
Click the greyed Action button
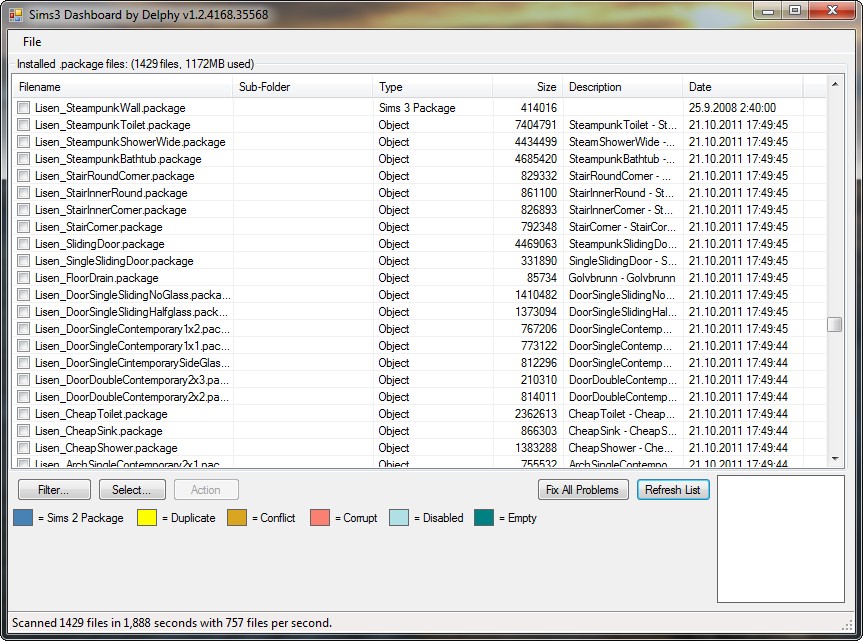click(x=206, y=490)
